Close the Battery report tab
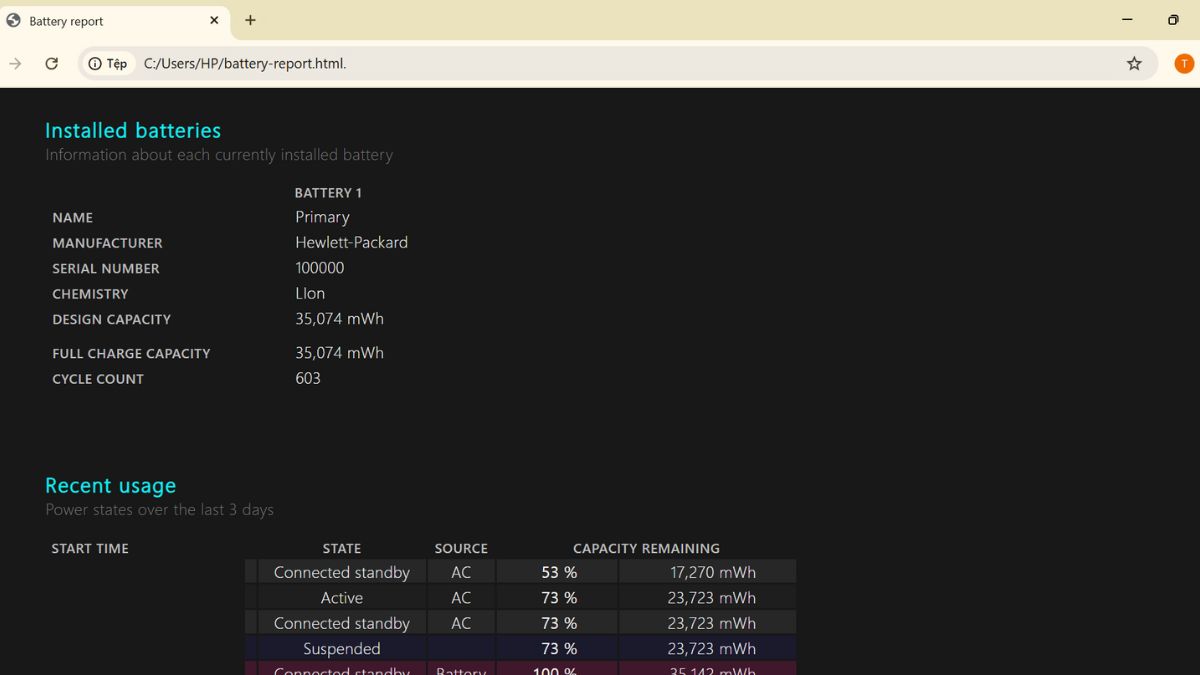1200x675 pixels. coord(214,20)
